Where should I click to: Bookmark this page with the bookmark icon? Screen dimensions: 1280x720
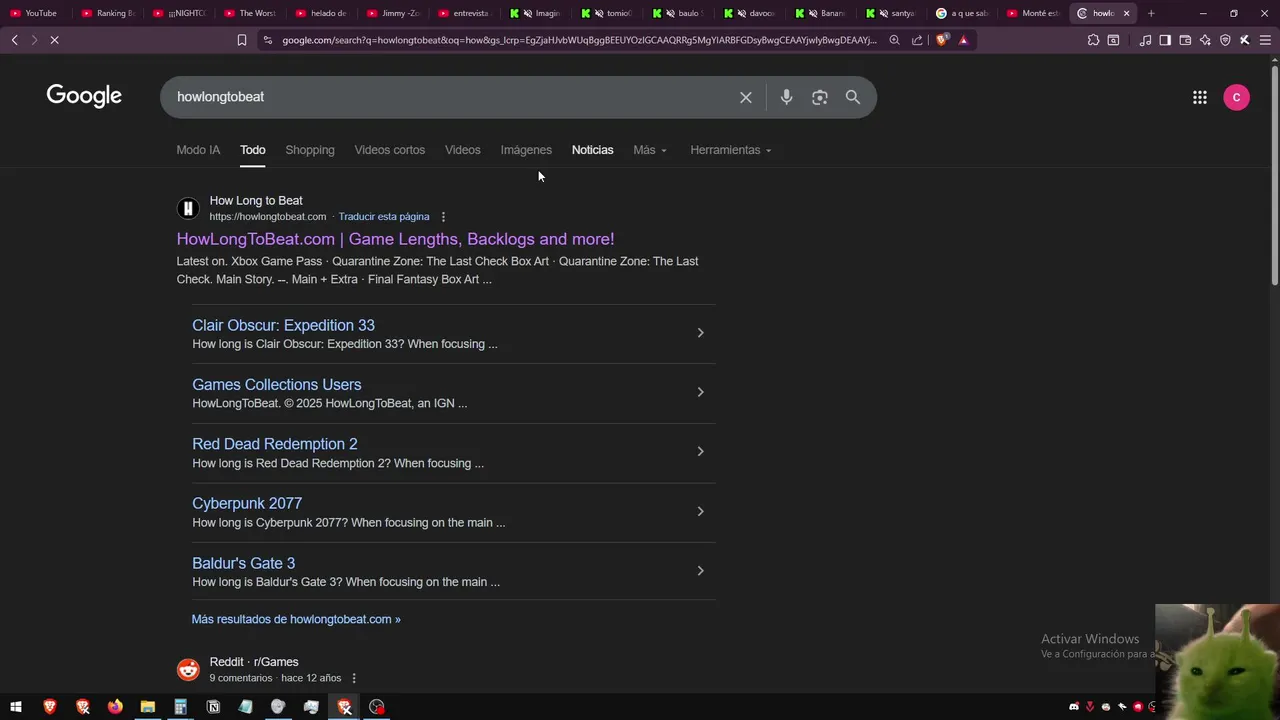click(x=242, y=40)
